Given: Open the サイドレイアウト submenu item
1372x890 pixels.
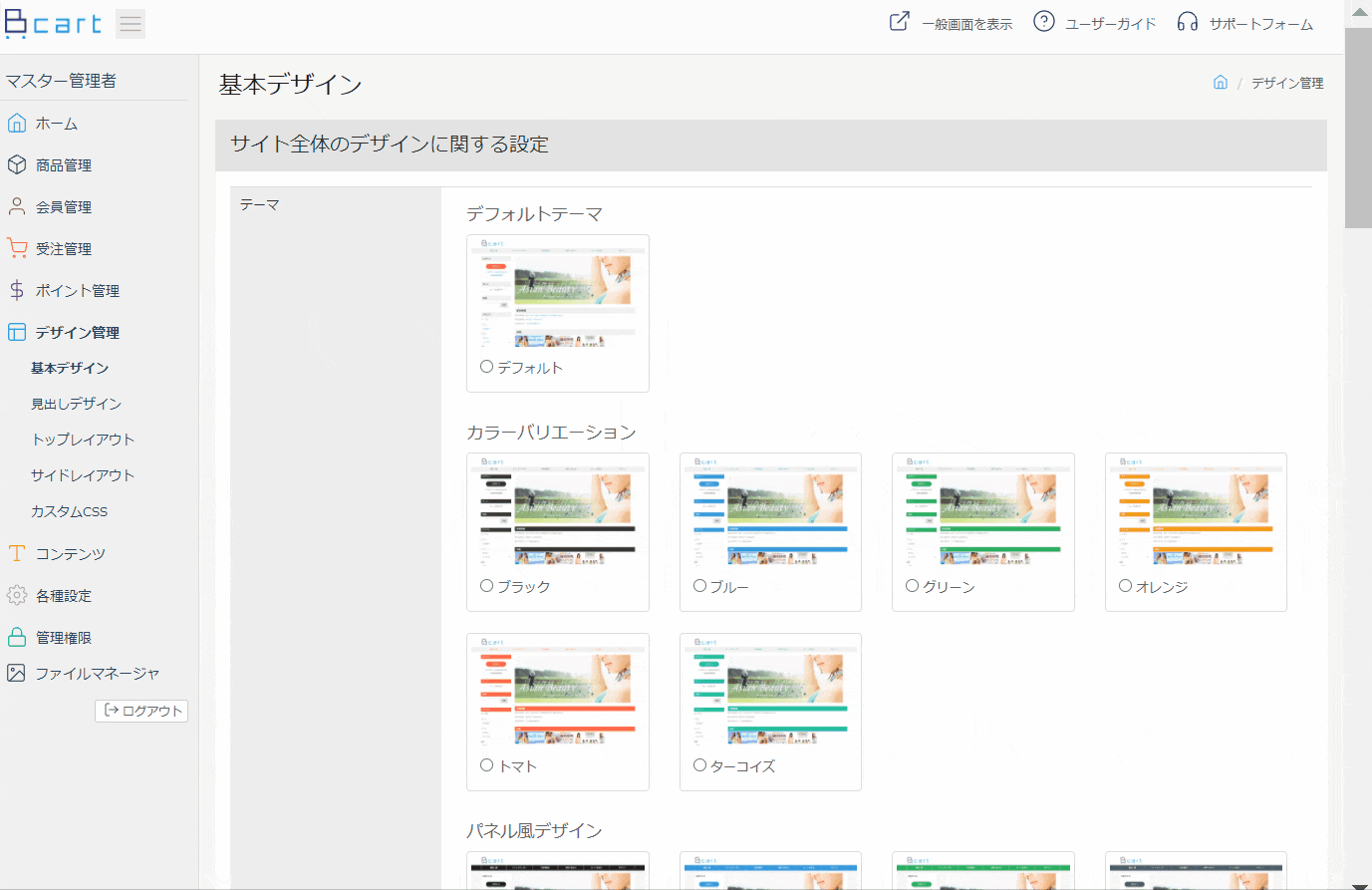Looking at the screenshot, I should click(x=83, y=475).
